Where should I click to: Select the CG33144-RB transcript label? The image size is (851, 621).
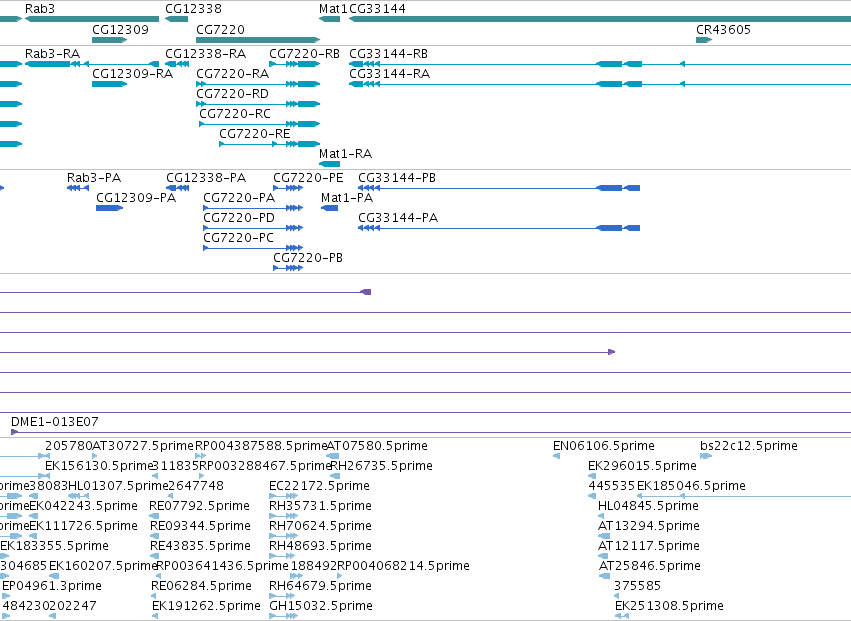point(389,54)
